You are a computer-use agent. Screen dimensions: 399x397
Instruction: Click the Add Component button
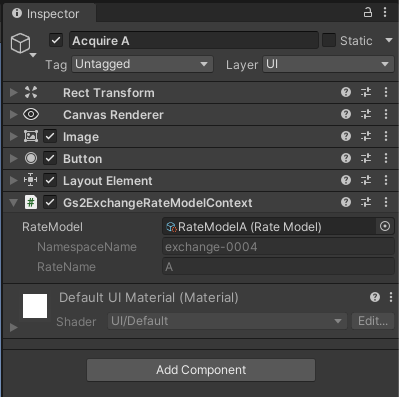tap(201, 370)
